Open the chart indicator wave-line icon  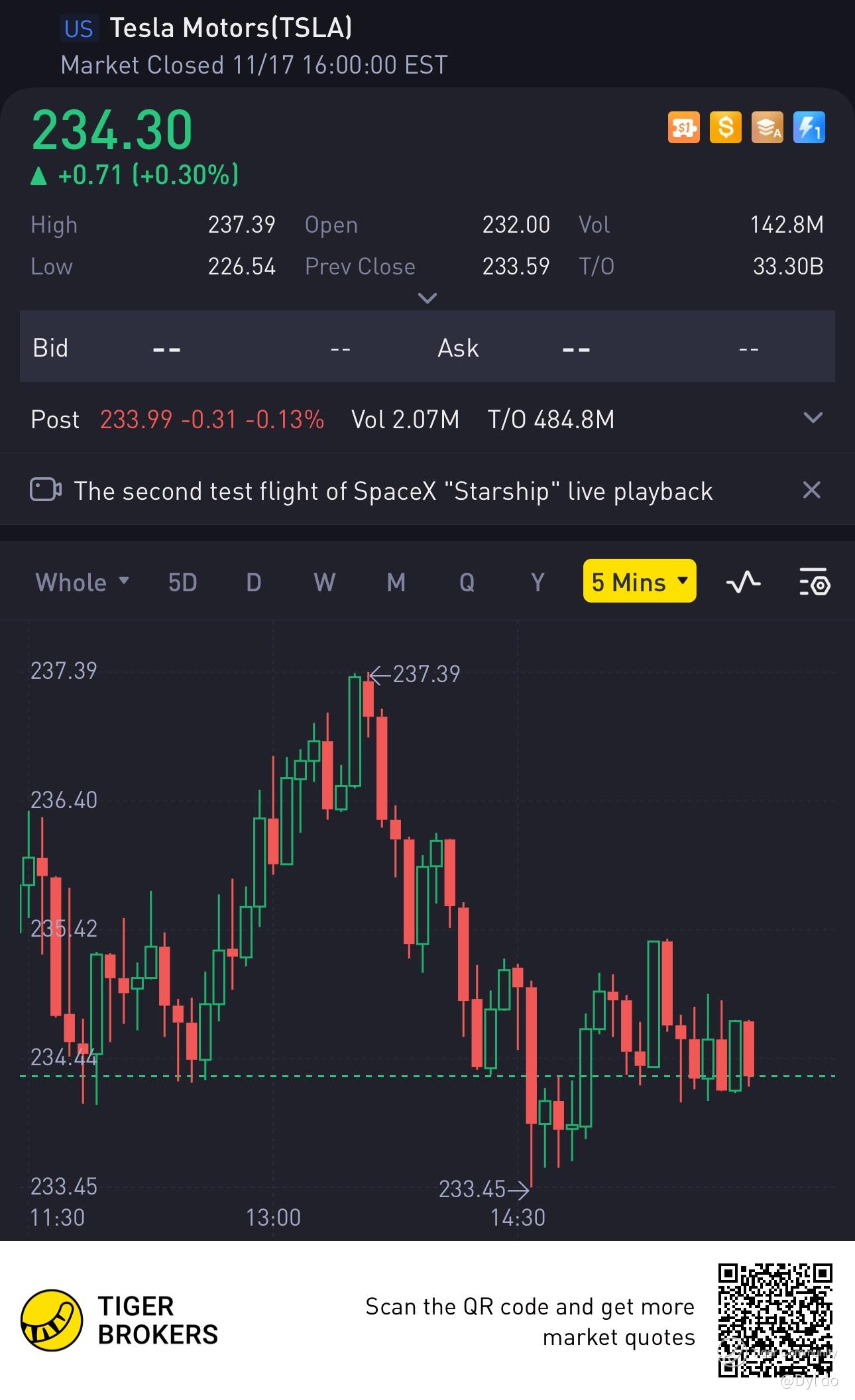[x=743, y=583]
